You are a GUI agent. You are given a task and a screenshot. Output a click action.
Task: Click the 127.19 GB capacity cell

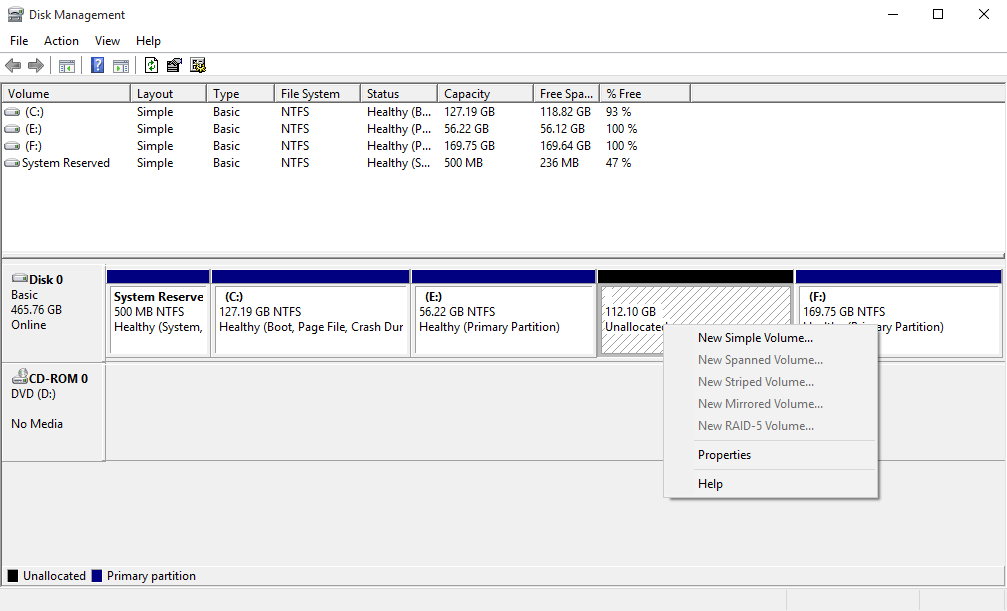469,112
